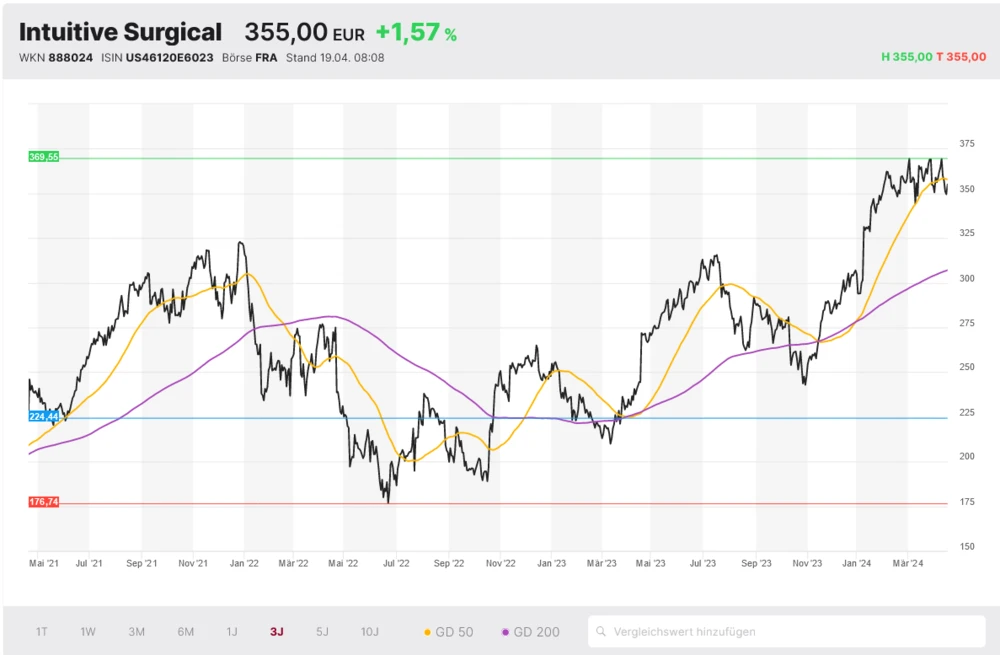The image size is (1000, 655).
Task: Click the green +1,57 % change value
Action: coord(413,31)
